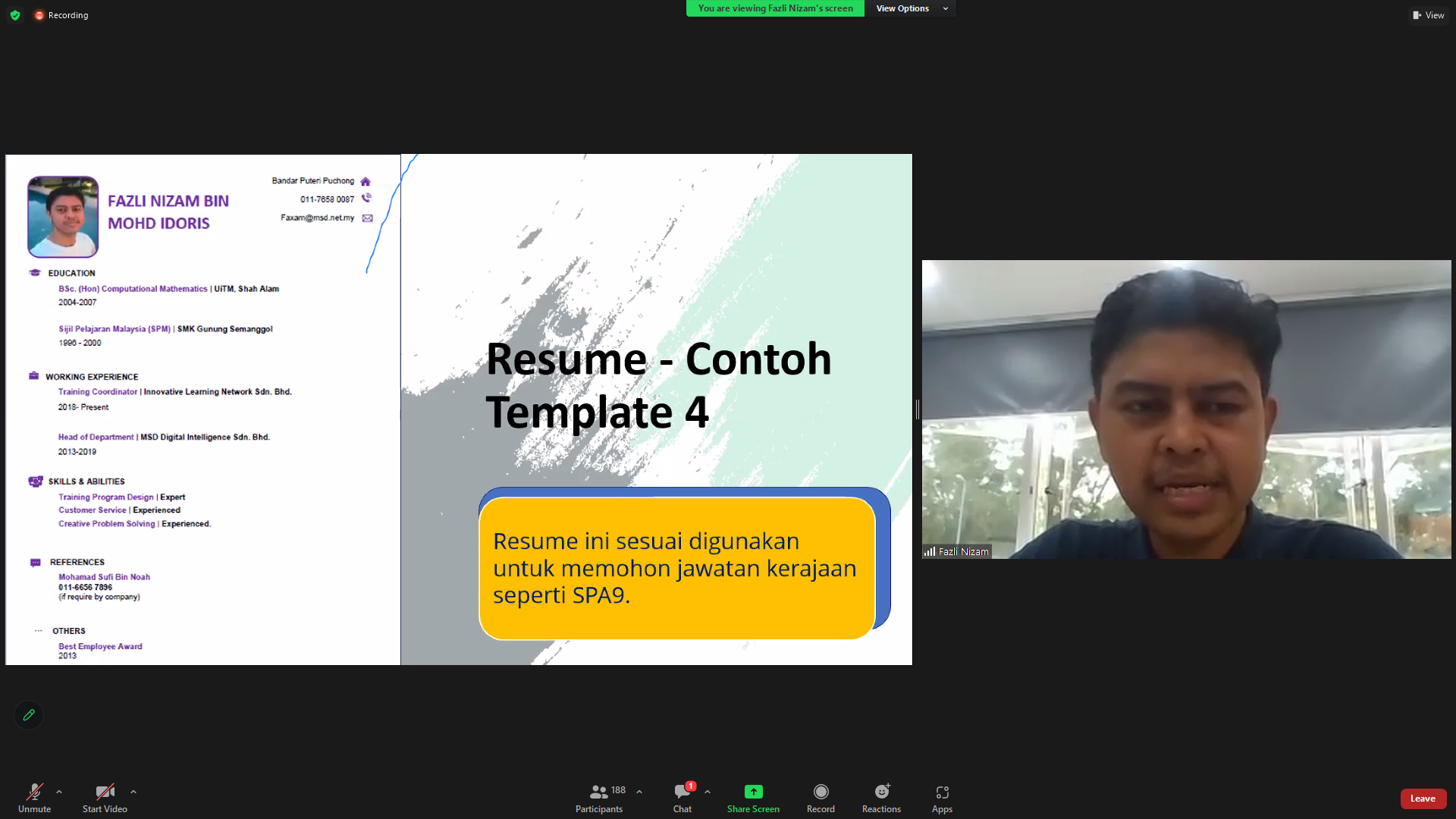Click the green Share Screen icon

[x=753, y=792]
